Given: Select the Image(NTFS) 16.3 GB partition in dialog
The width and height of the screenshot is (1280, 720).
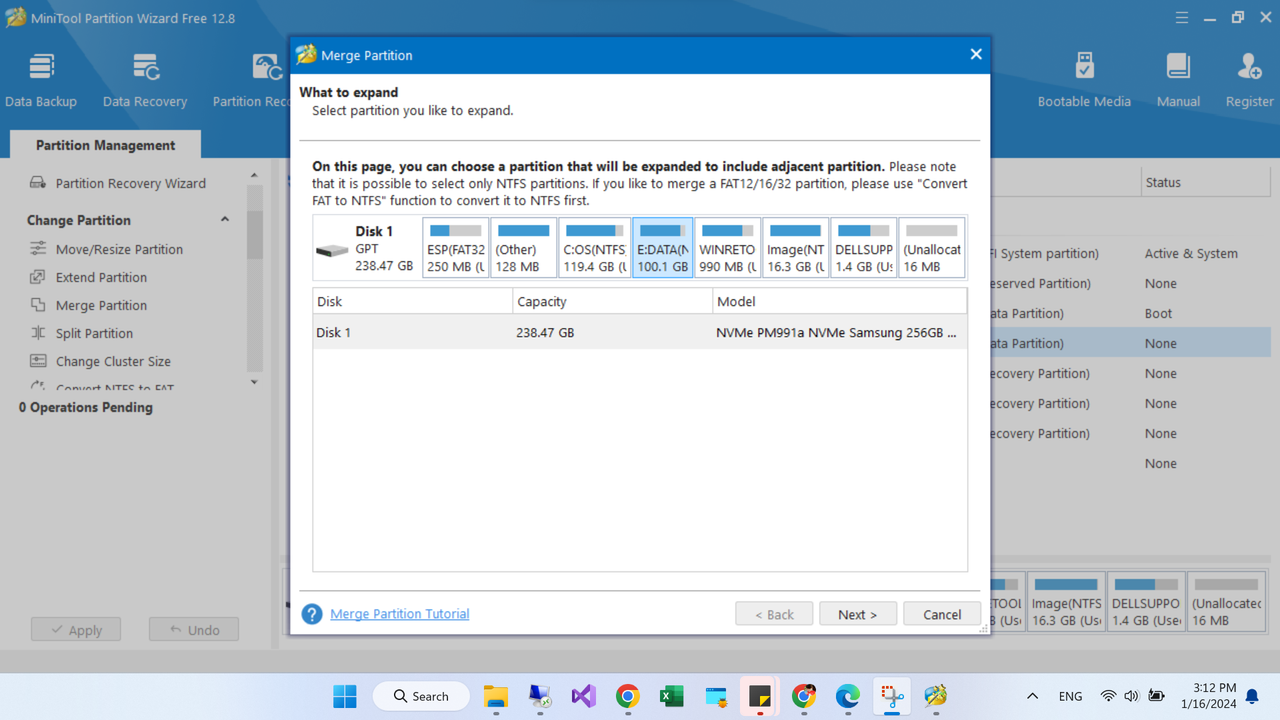Looking at the screenshot, I should coord(796,248).
